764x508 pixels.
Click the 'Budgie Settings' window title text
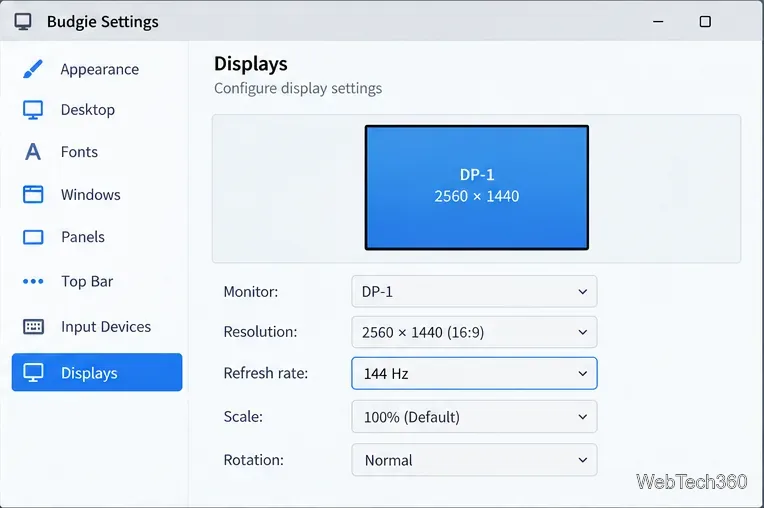pos(103,22)
